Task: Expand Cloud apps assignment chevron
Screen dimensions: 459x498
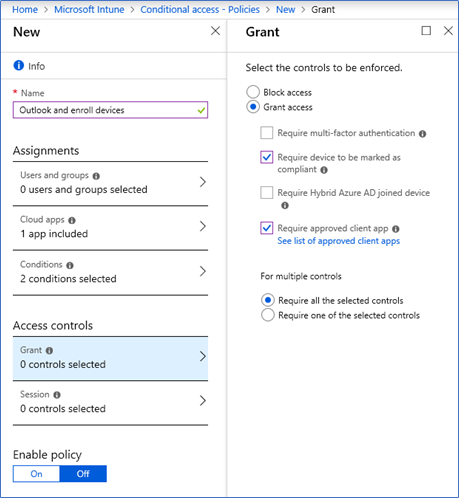Action: point(203,226)
